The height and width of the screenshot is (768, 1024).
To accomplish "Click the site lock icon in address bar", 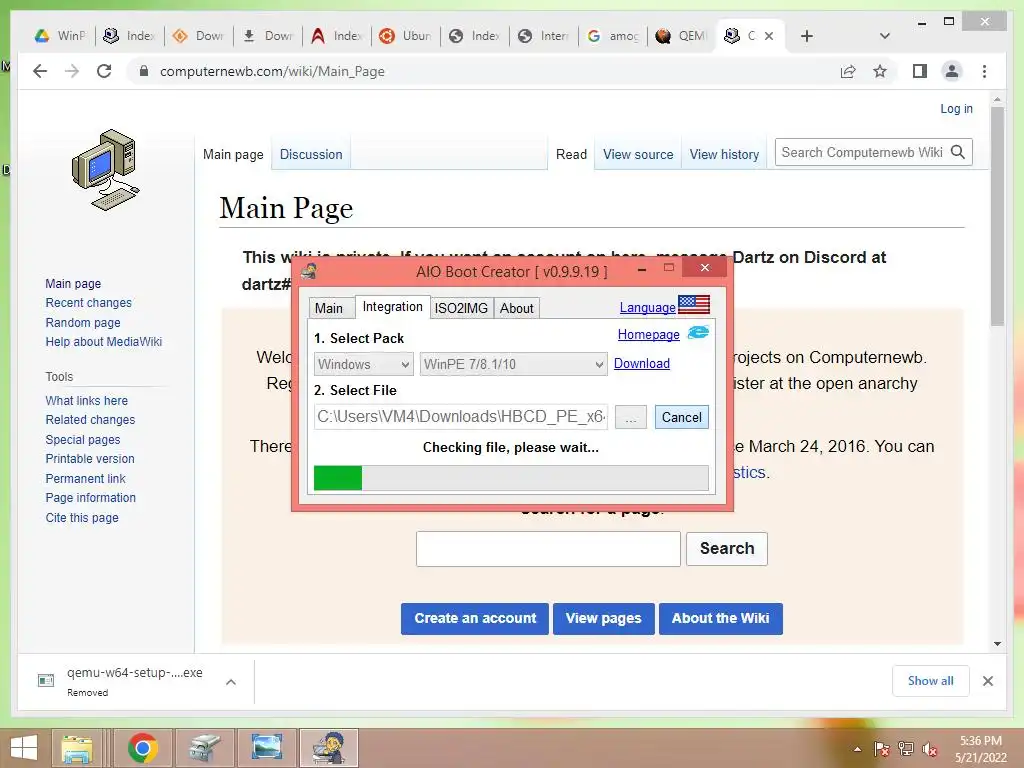I will click(x=144, y=71).
